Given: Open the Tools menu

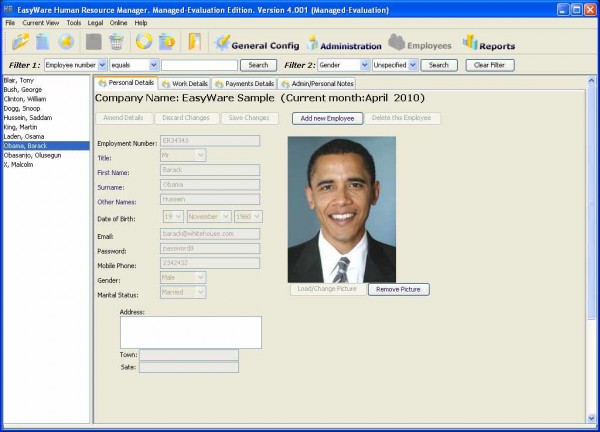Looking at the screenshot, I should coord(73,23).
